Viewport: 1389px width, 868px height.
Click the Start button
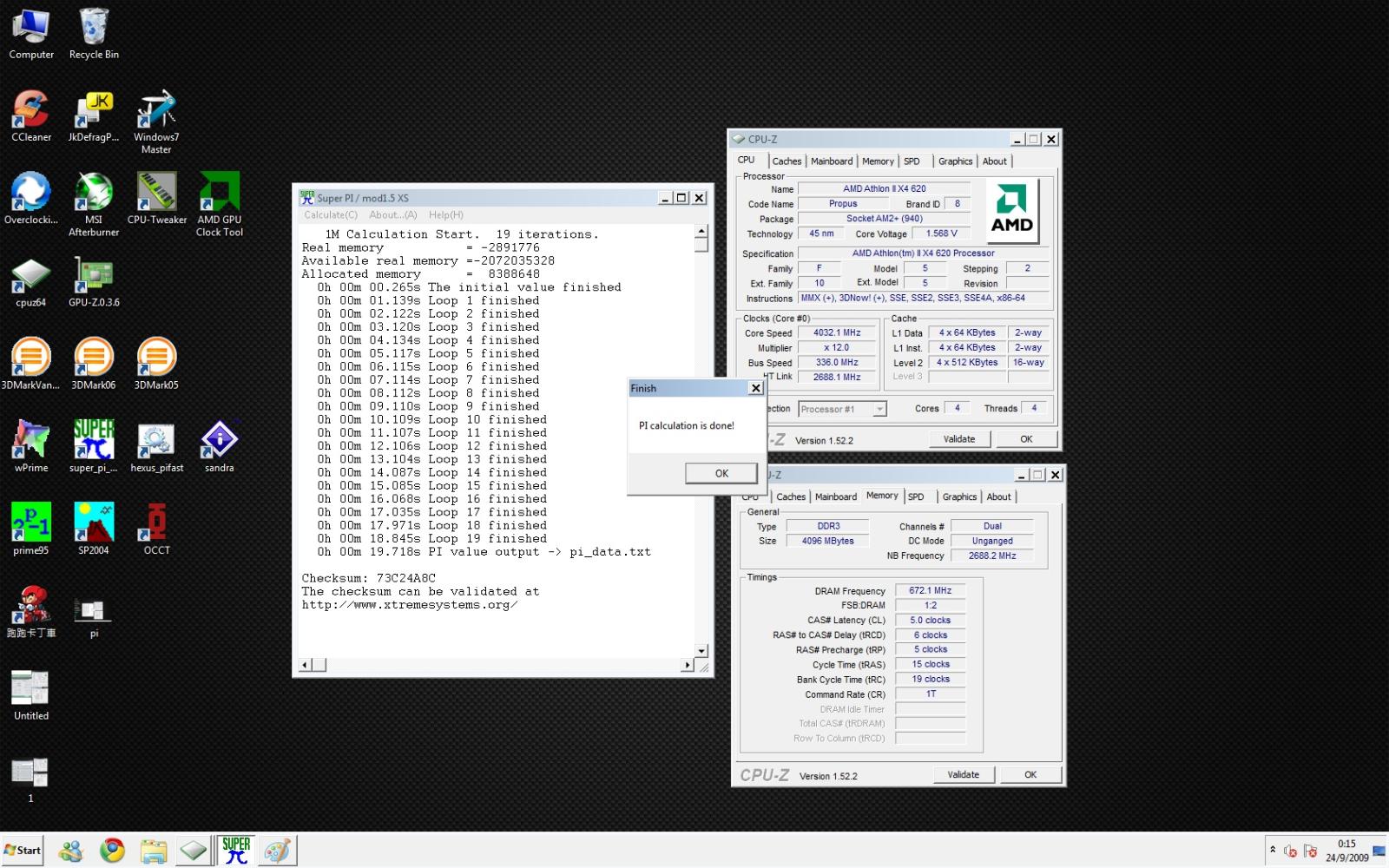point(23,851)
